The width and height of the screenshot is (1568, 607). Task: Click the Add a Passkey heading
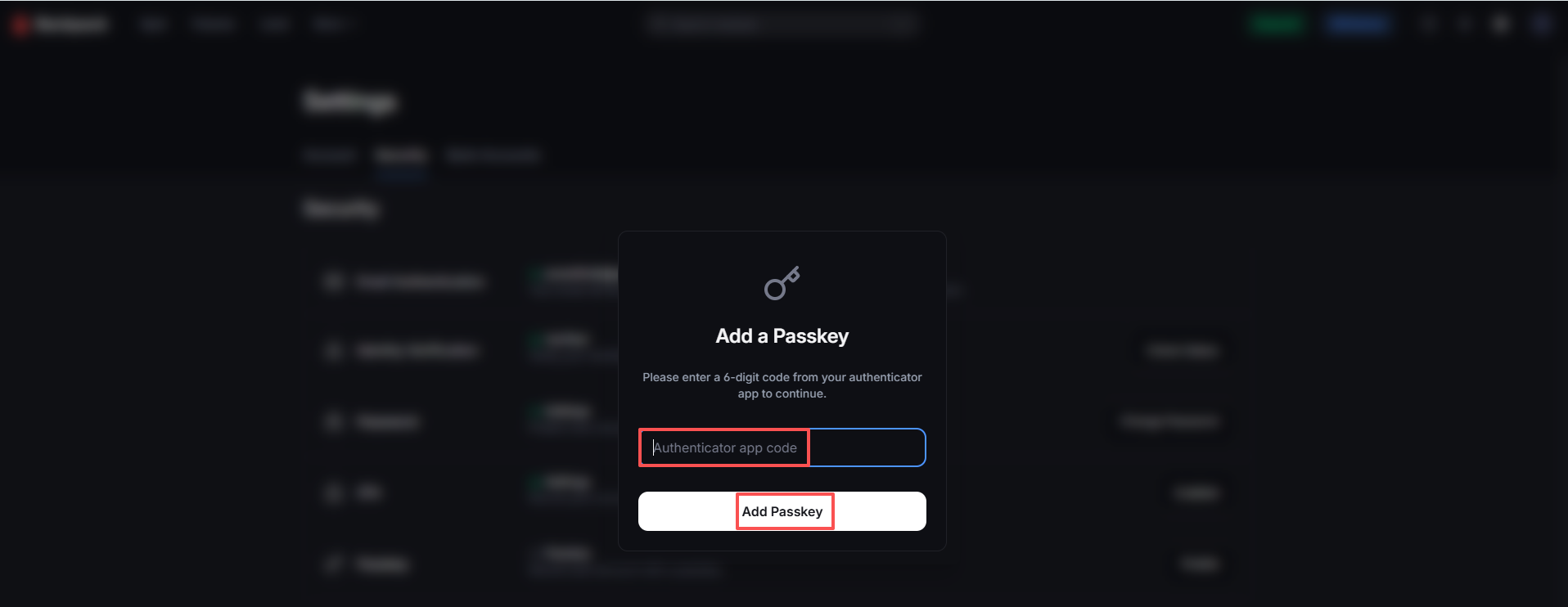(782, 336)
